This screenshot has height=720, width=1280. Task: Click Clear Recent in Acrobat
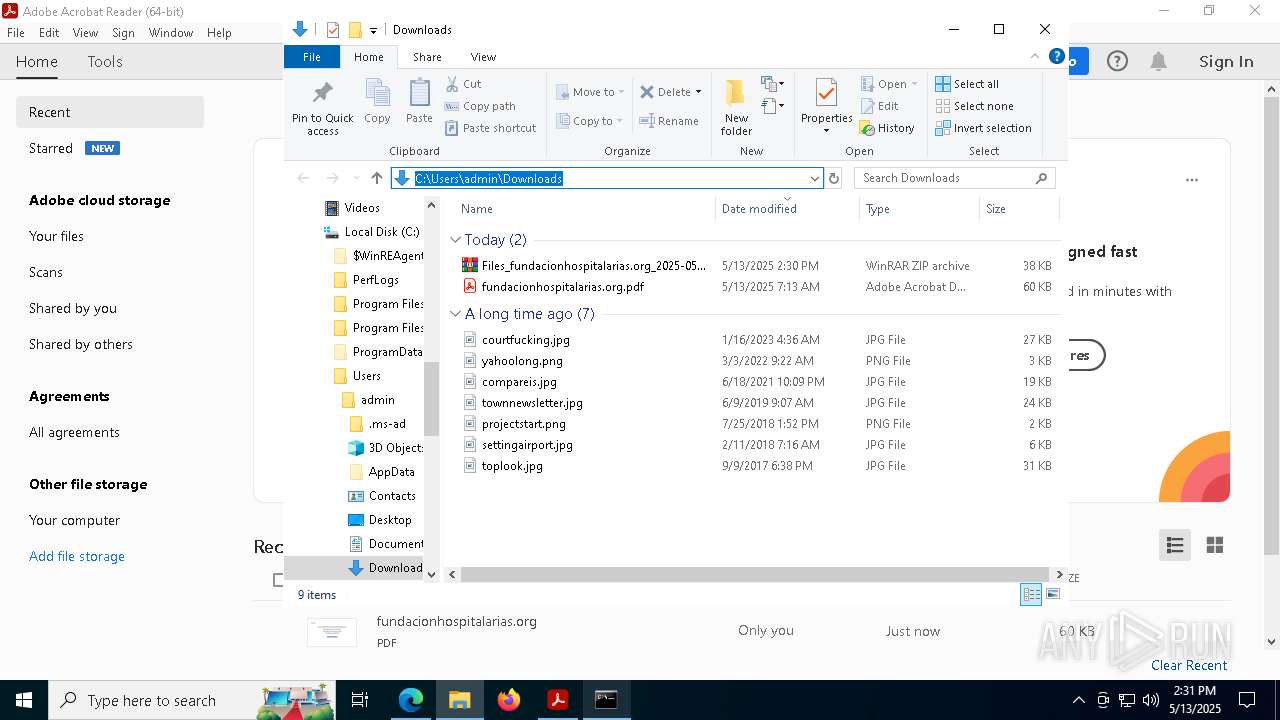[1189, 666]
